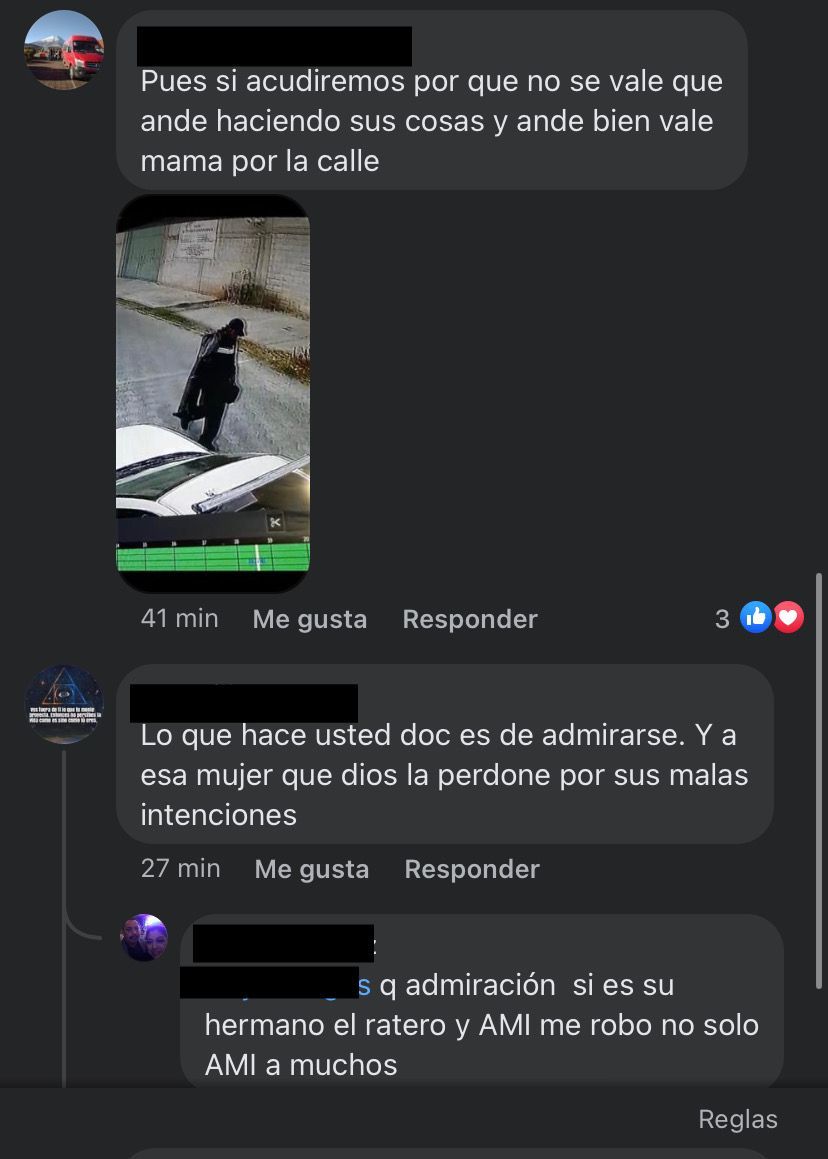Click the 41 min timestamp
The width and height of the screenshot is (828, 1159).
point(180,618)
